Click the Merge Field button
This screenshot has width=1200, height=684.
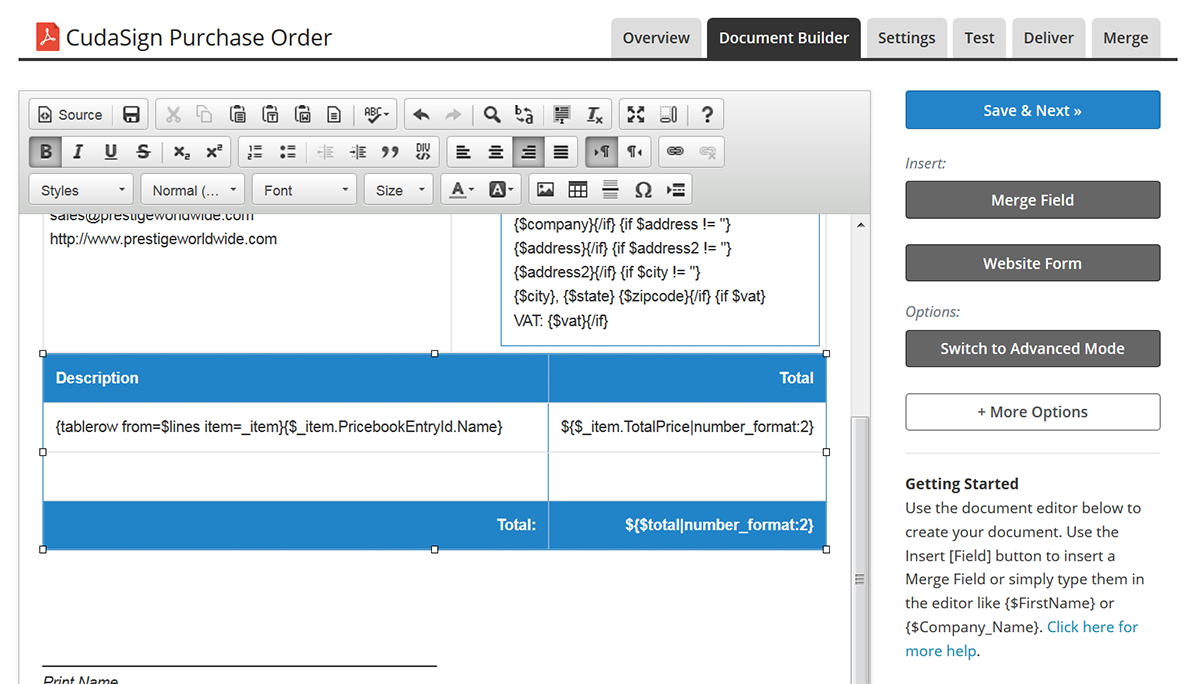tap(1033, 200)
